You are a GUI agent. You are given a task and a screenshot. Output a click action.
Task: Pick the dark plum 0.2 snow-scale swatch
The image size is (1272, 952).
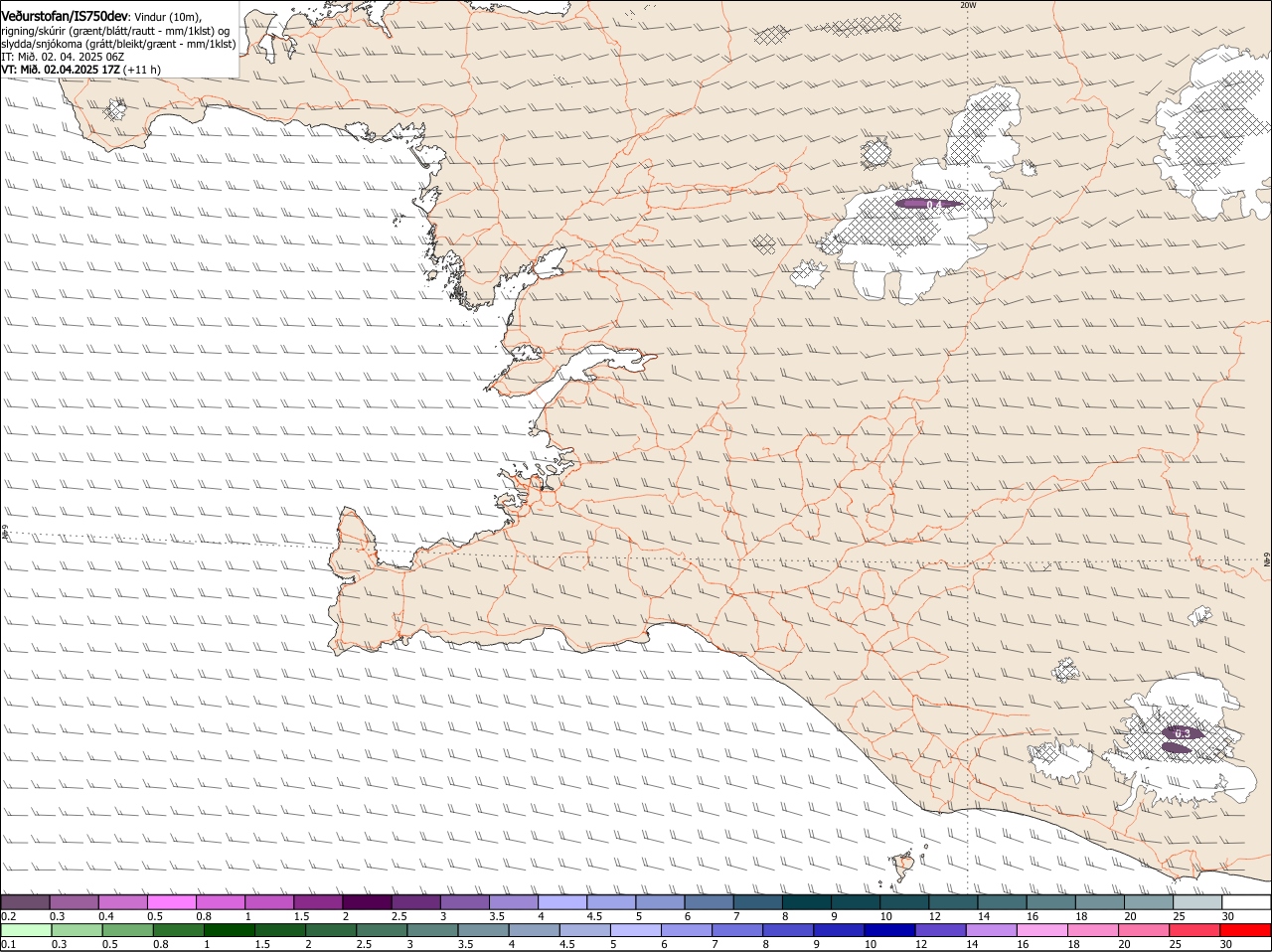point(25,902)
